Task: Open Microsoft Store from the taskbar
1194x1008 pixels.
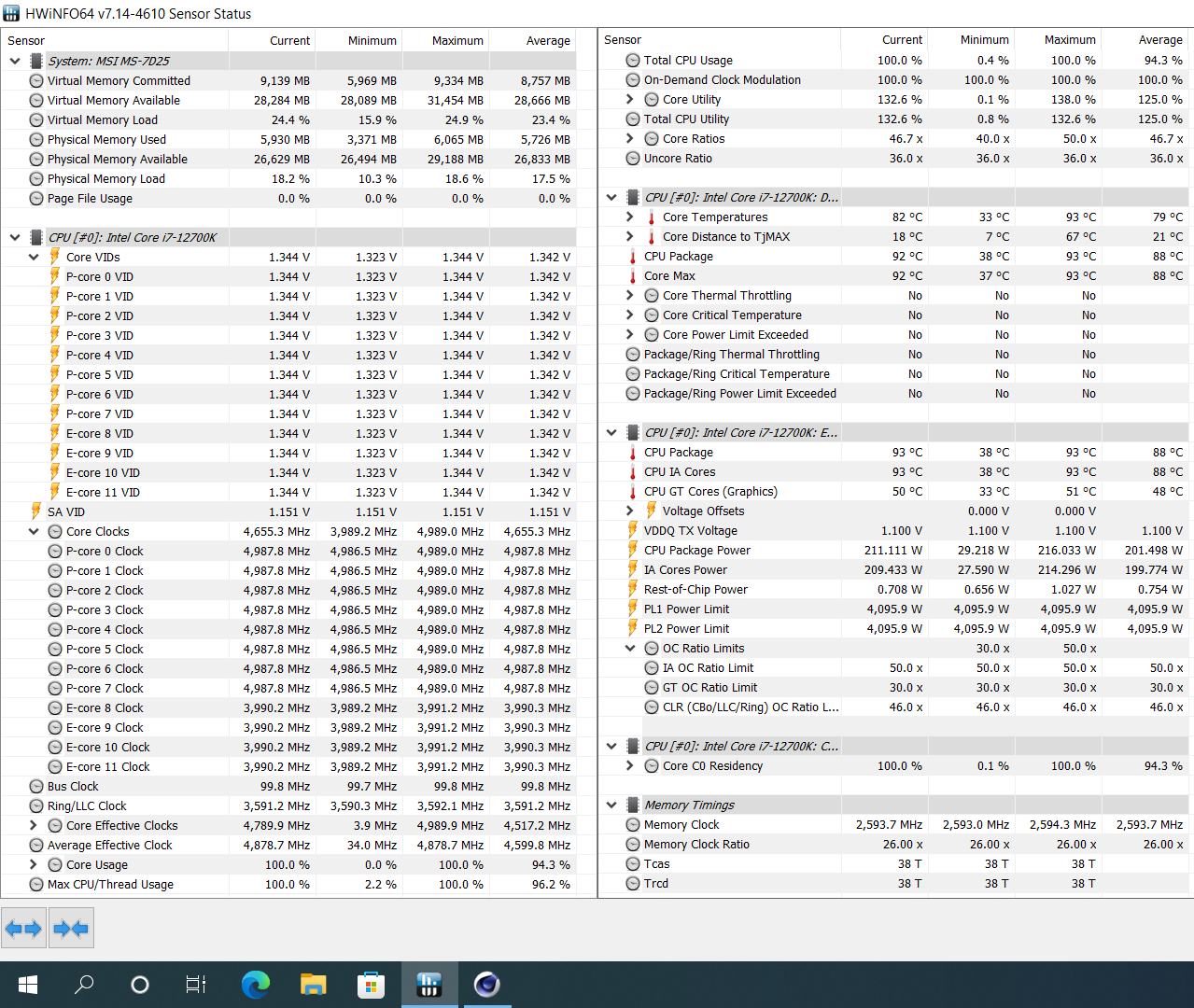Action: pyautogui.click(x=371, y=985)
